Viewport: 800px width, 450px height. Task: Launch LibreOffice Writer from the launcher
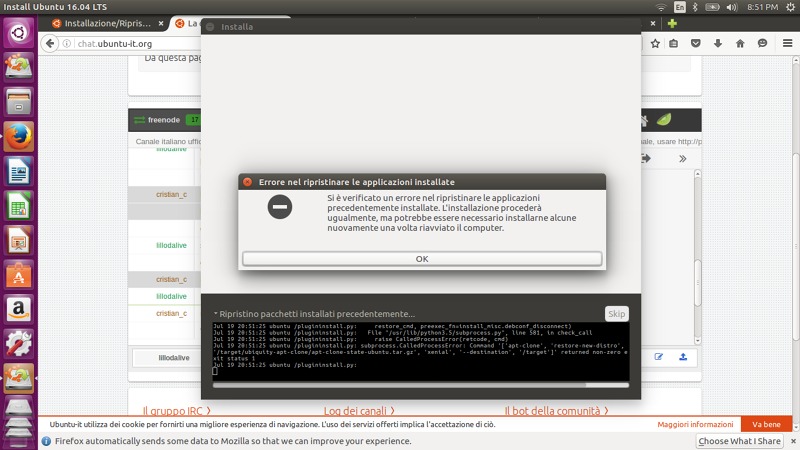coord(18,171)
